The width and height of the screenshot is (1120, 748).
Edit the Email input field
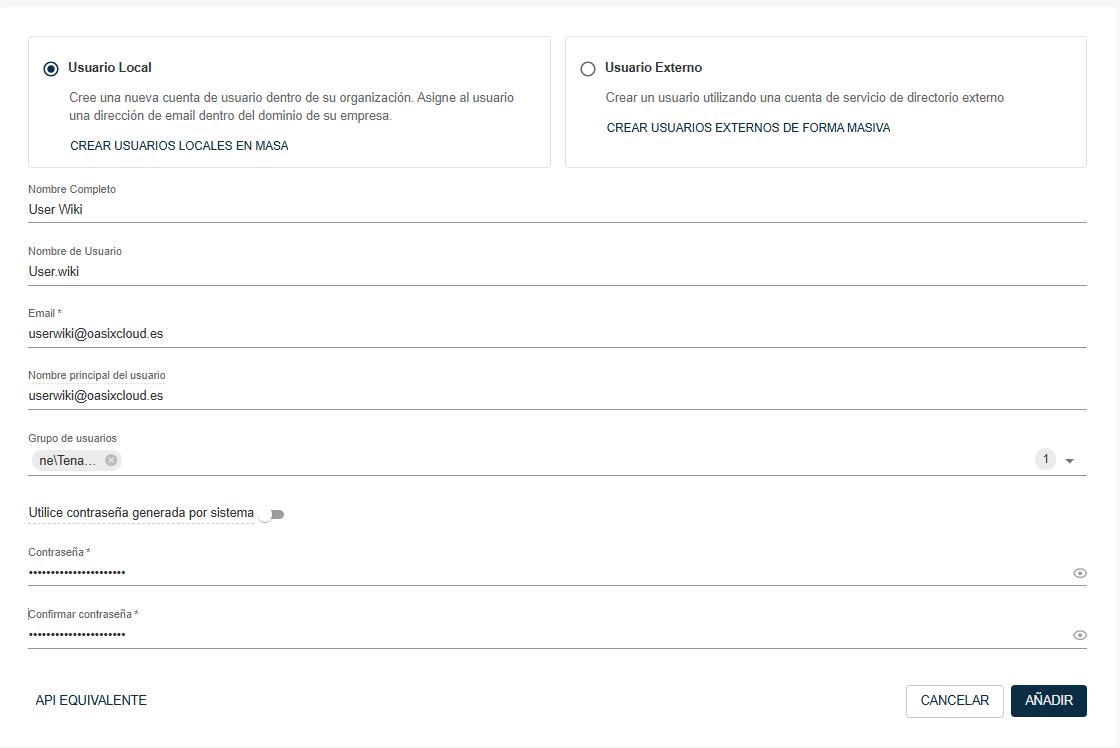pyautogui.click(x=556, y=334)
